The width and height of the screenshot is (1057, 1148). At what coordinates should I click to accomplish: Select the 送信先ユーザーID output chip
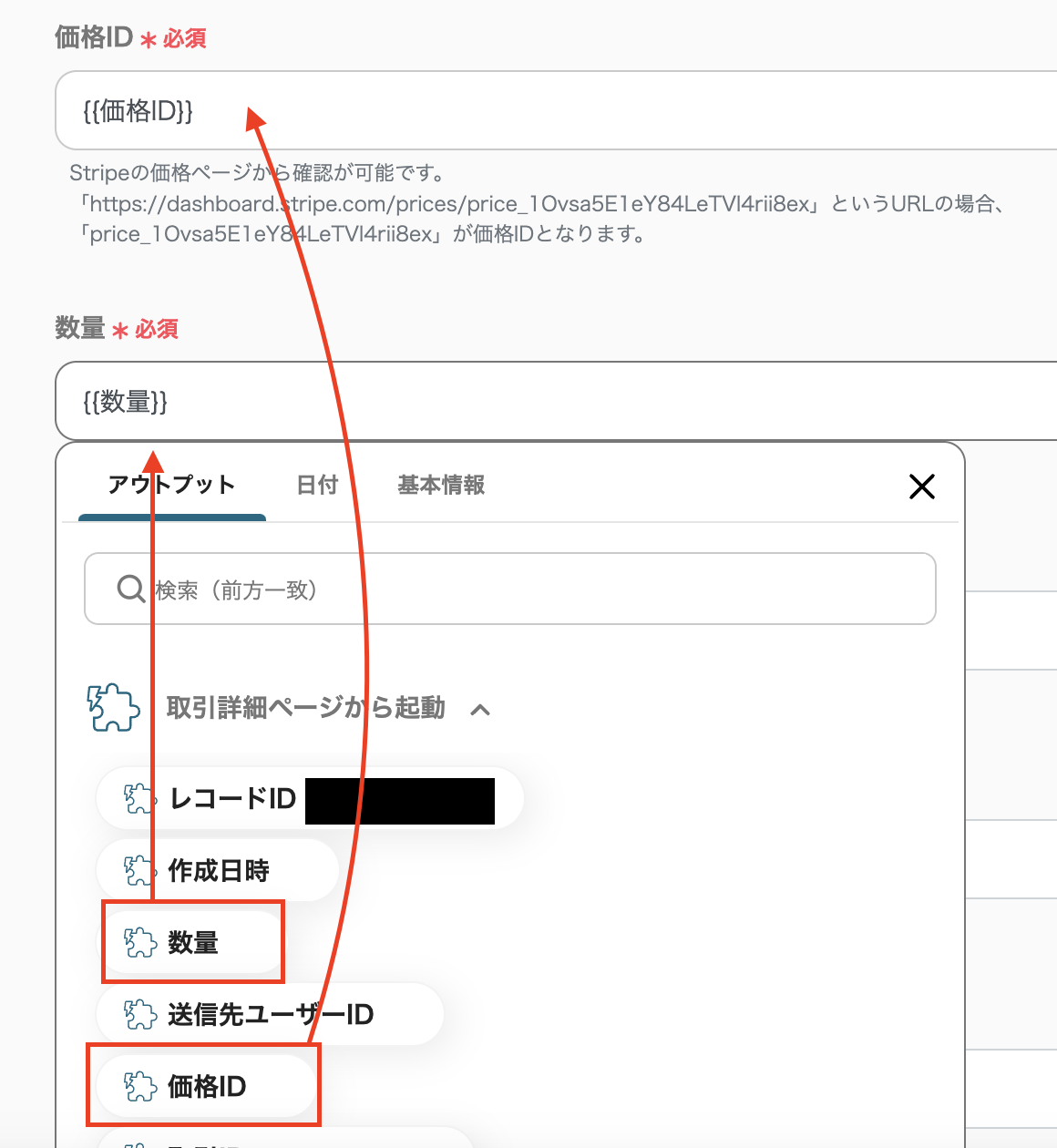point(270,1014)
